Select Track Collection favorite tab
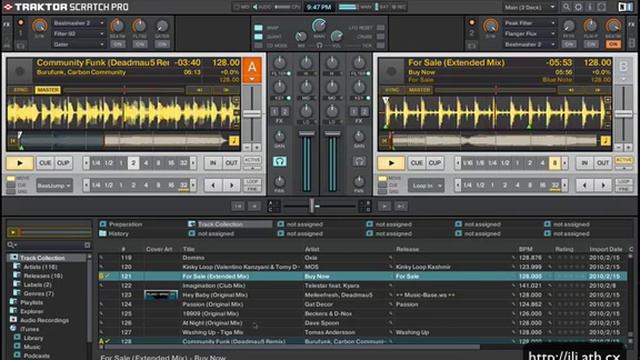 [x=230, y=224]
